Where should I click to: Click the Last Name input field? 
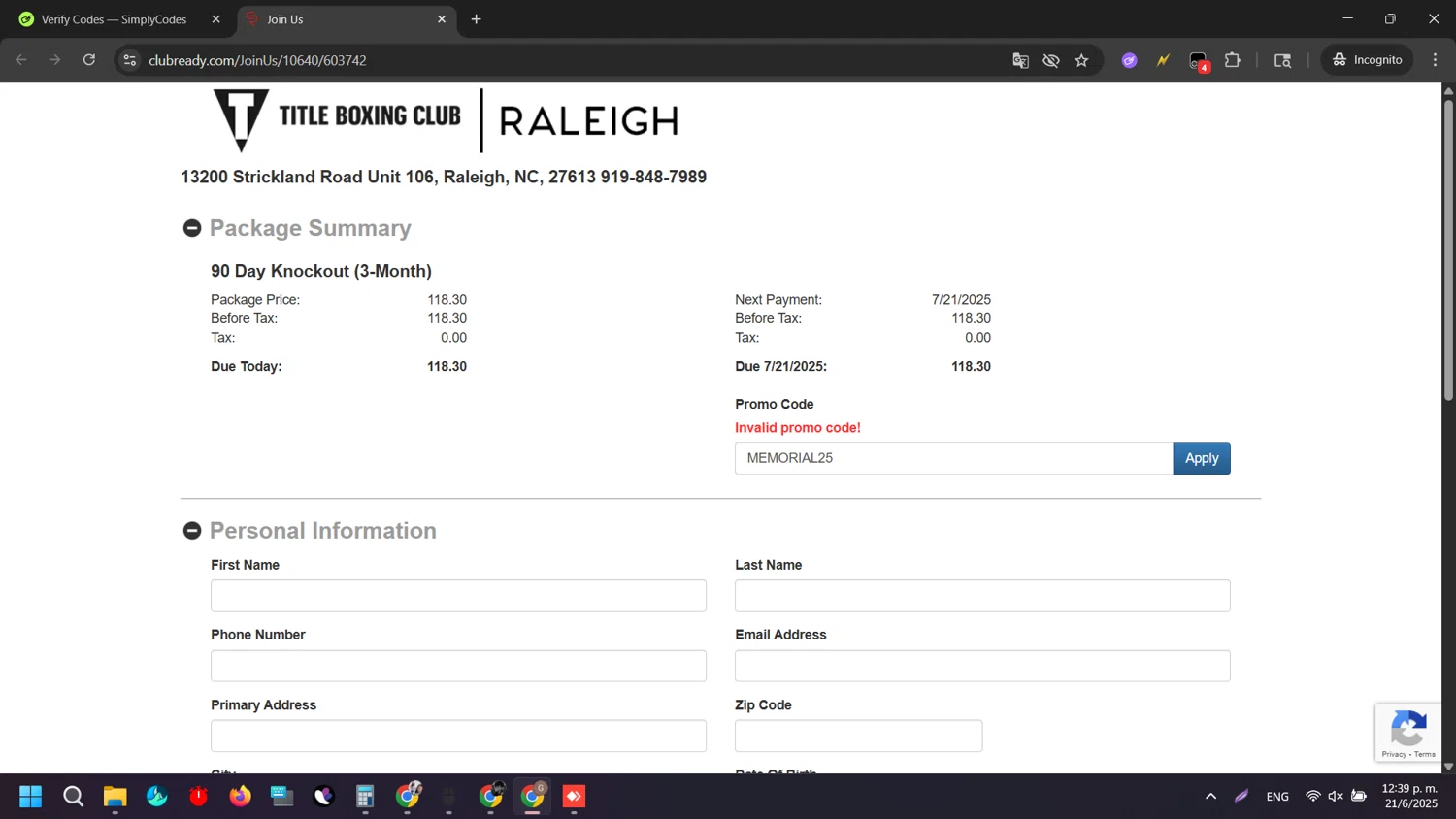pos(982,596)
